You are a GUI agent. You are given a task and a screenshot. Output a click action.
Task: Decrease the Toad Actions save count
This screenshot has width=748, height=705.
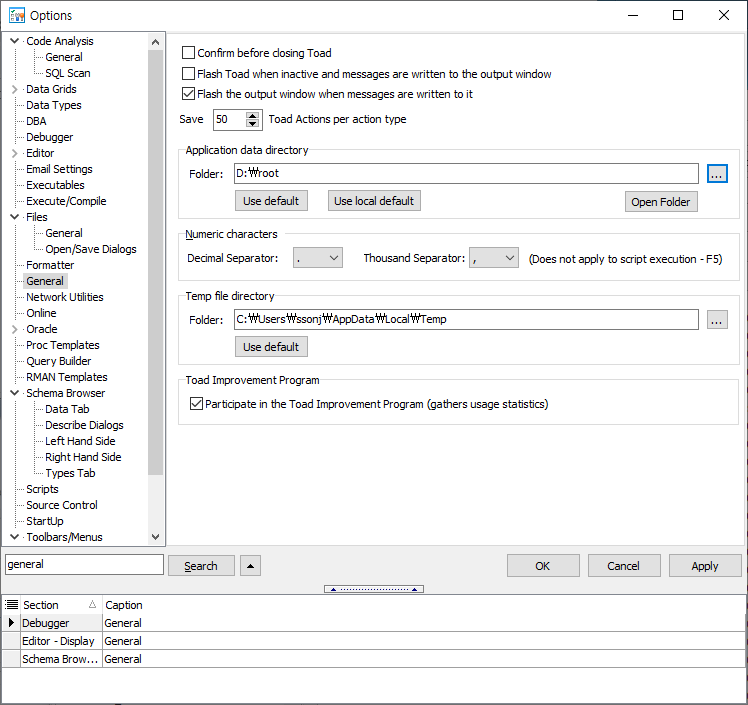[253, 124]
